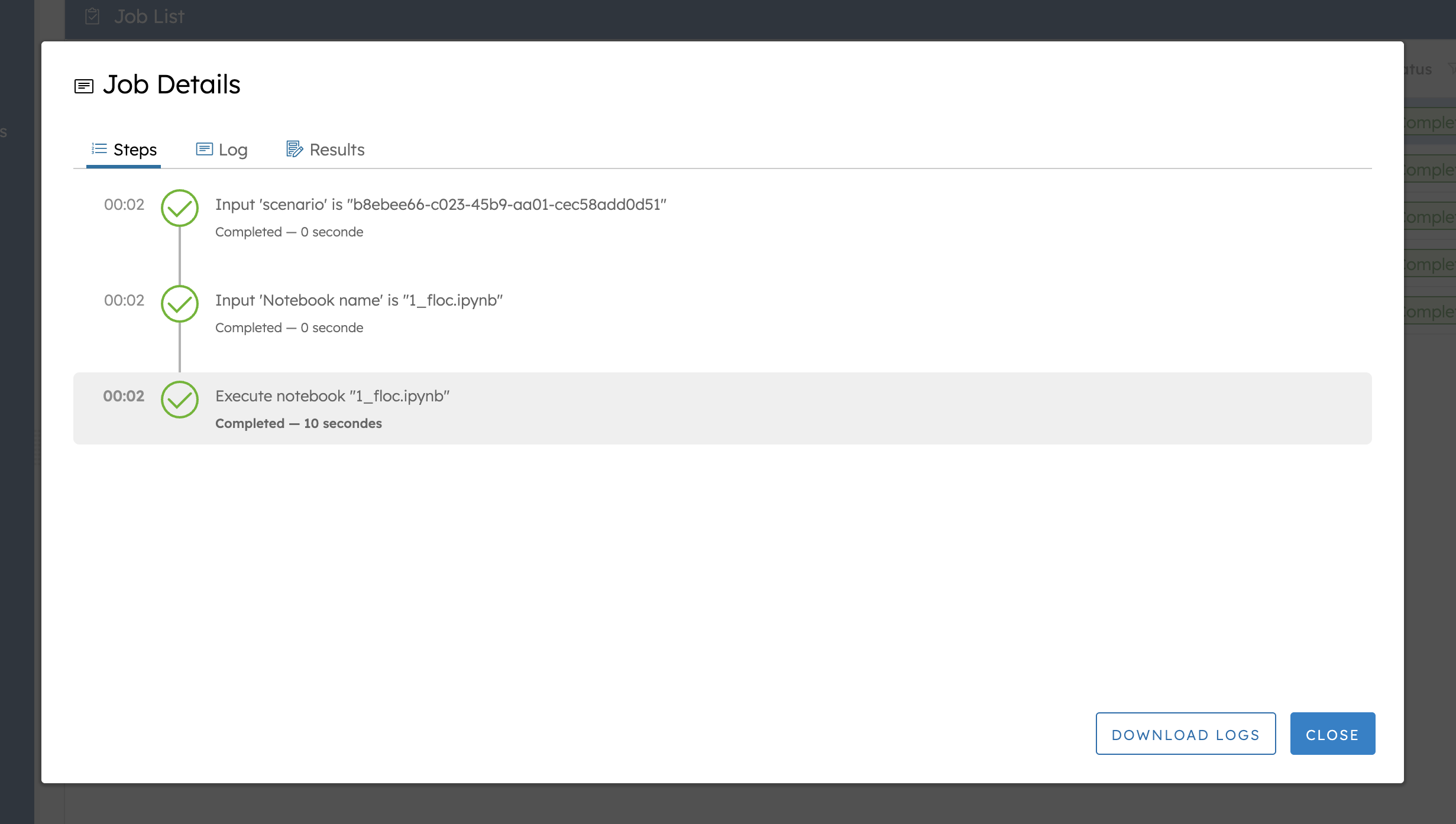Close the Job Details dialog
This screenshot has height=824, width=1456.
coord(1332,734)
